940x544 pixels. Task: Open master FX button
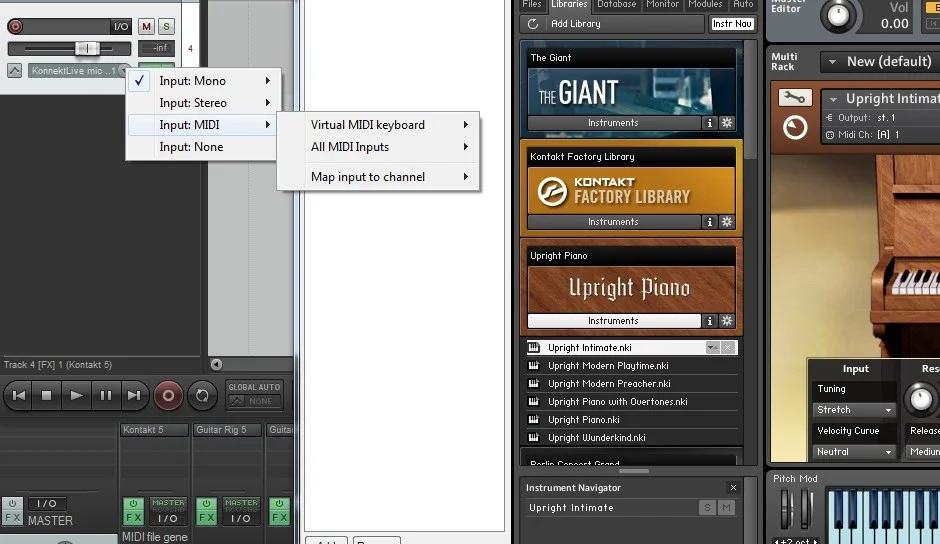(x=12, y=518)
